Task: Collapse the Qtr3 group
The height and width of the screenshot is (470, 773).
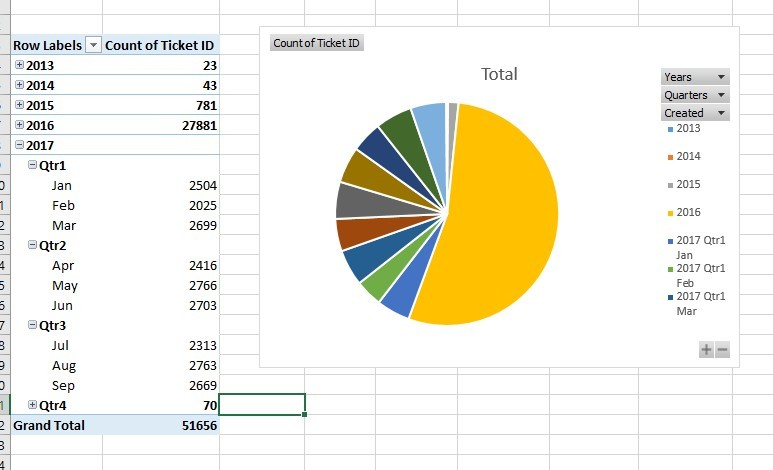Action: 33,325
